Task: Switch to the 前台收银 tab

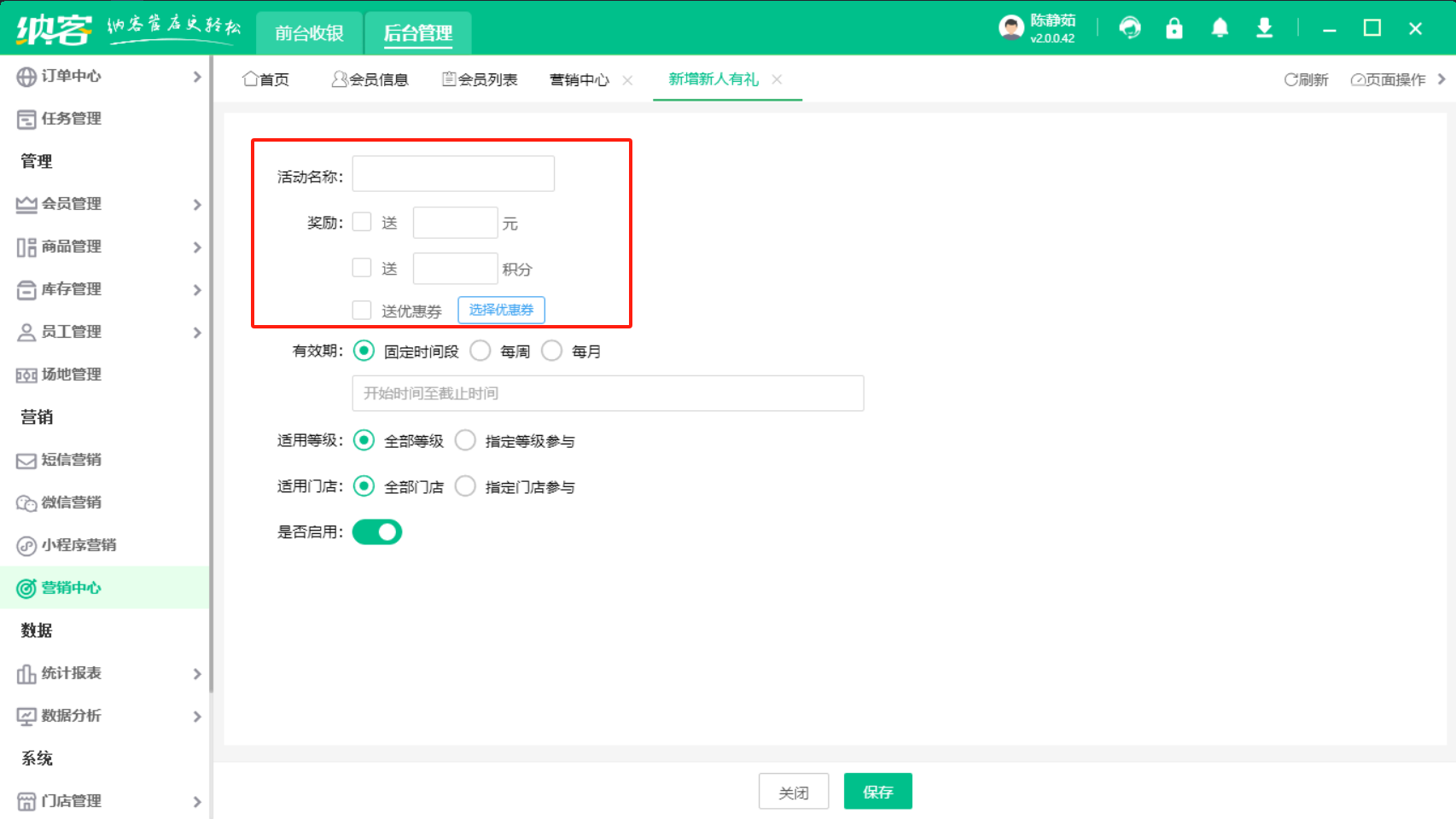Action: tap(309, 33)
